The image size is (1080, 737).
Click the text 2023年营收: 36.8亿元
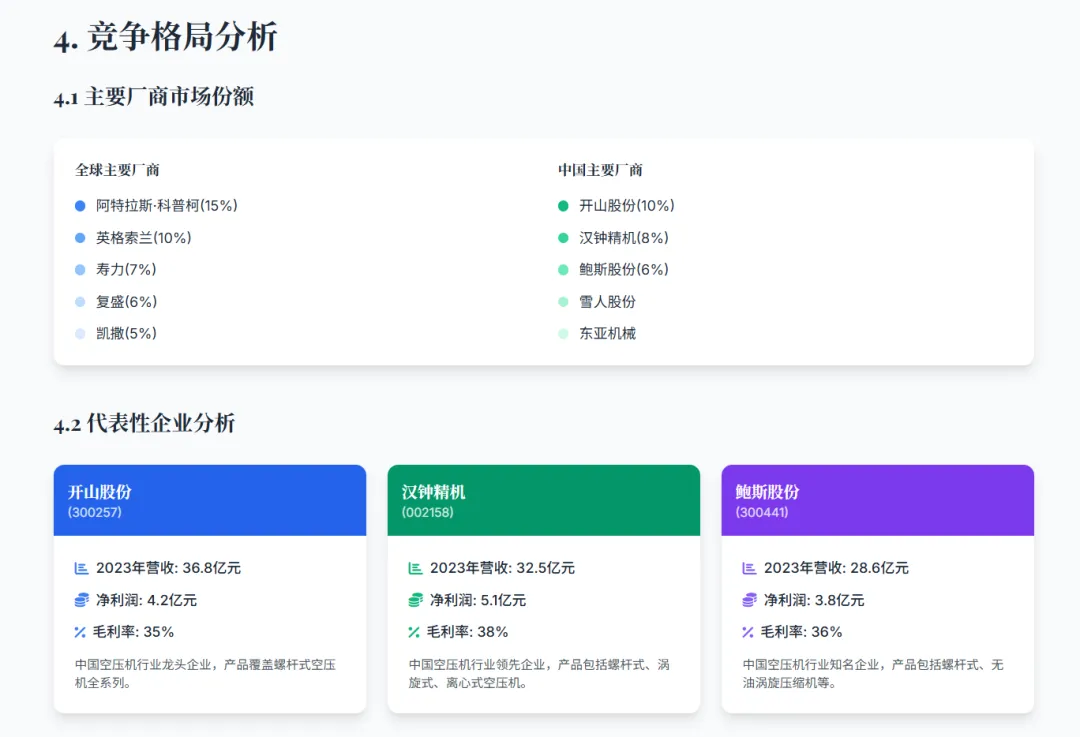[169, 568]
